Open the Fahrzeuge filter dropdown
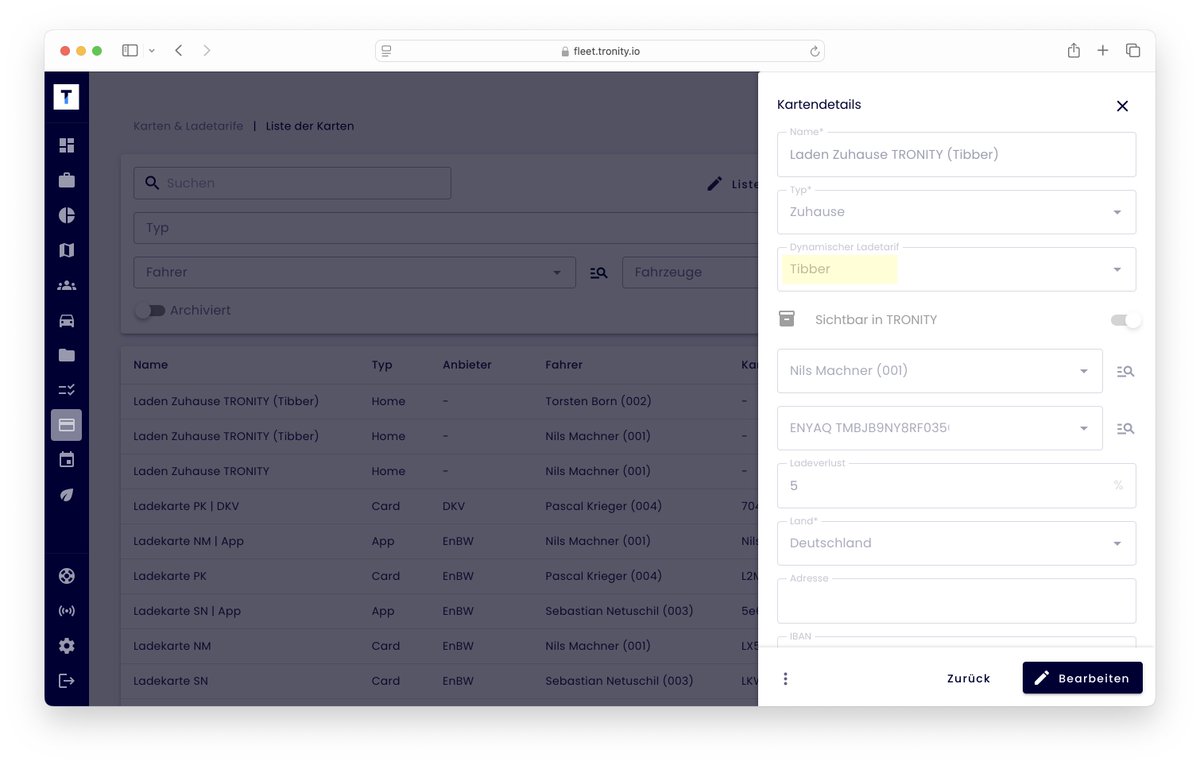The width and height of the screenshot is (1200, 765). click(690, 272)
